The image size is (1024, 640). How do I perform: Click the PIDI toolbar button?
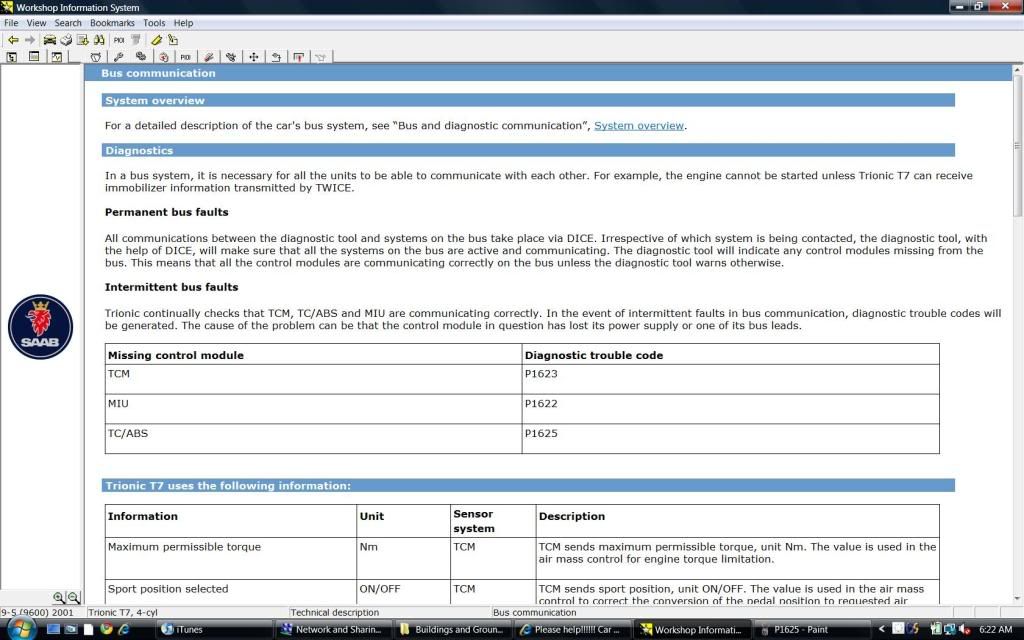pos(118,40)
